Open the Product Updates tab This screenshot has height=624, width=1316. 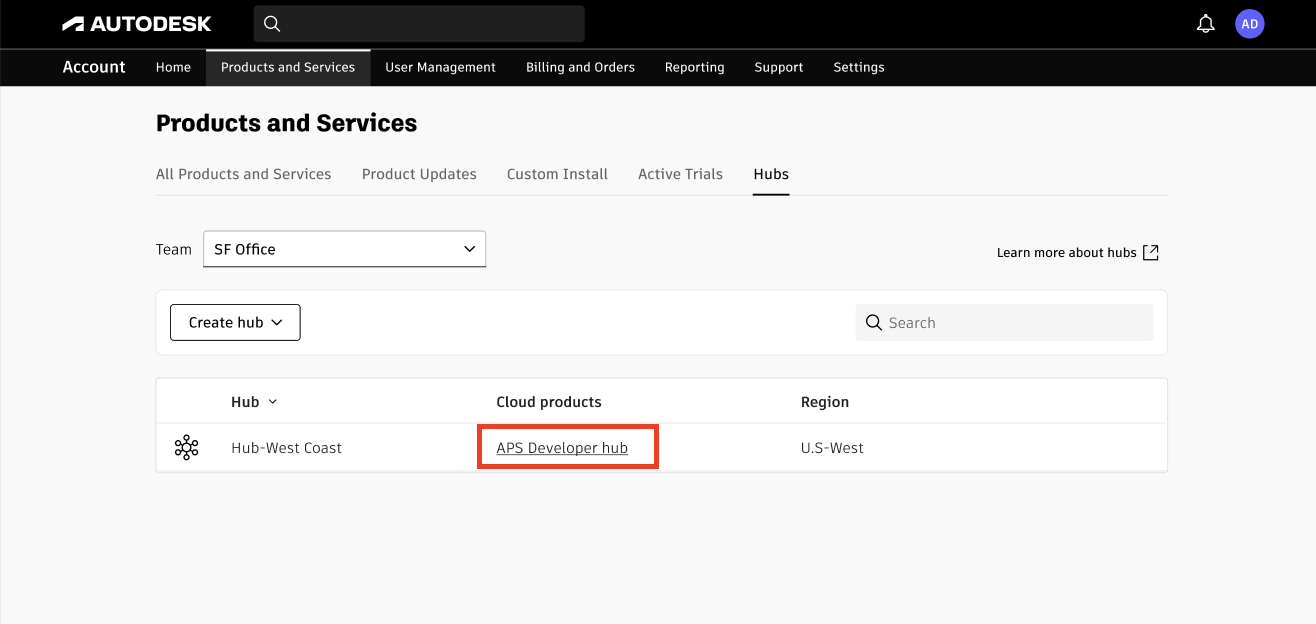419,173
